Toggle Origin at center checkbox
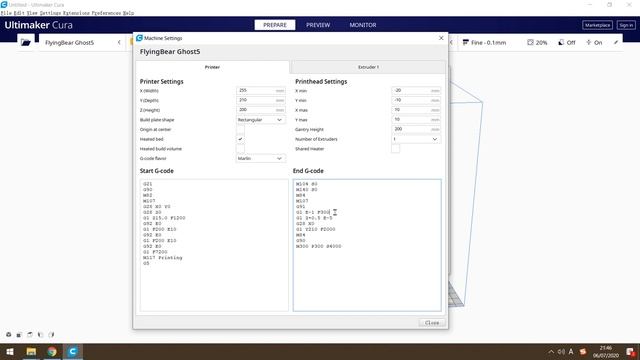 pyautogui.click(x=240, y=129)
